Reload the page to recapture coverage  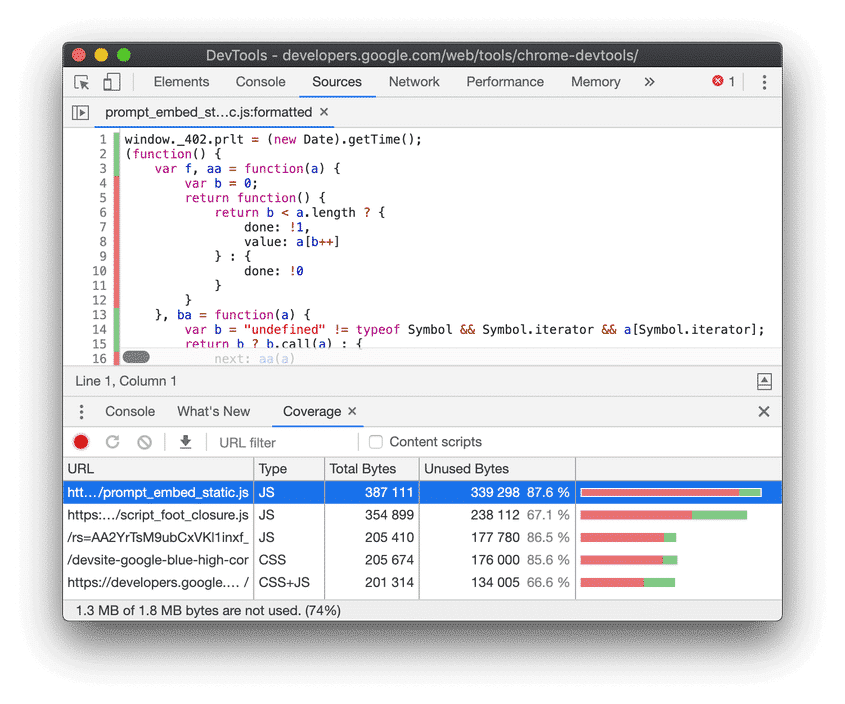(112, 441)
